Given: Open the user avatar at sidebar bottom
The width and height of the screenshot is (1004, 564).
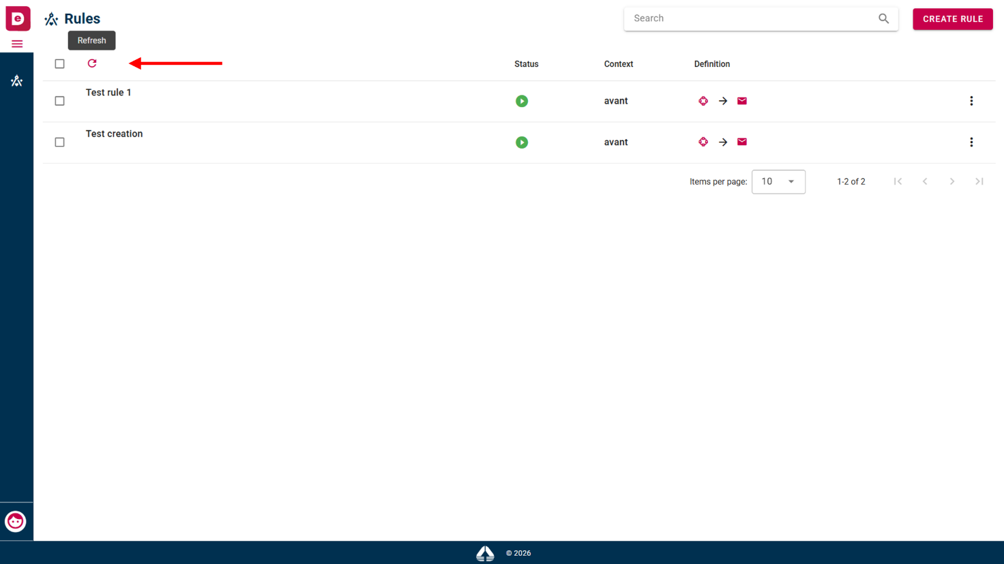Looking at the screenshot, I should click(15, 522).
